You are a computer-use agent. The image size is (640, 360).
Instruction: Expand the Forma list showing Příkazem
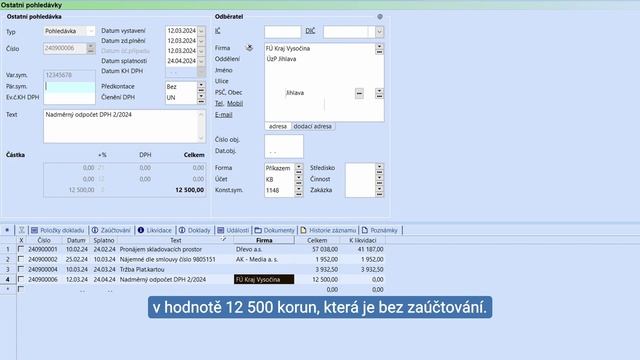click(299, 168)
